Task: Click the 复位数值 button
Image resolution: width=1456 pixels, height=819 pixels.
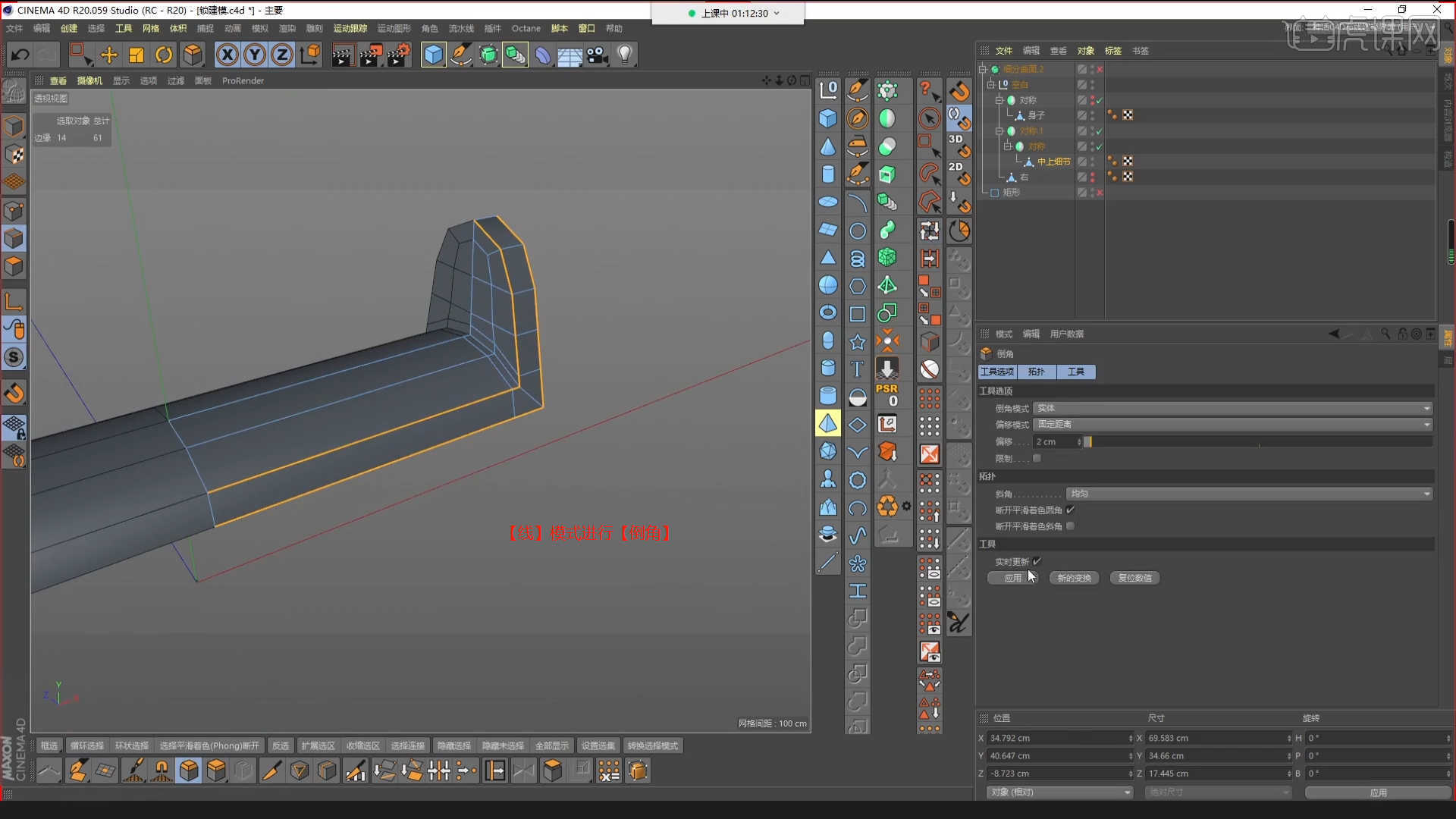Action: [x=1134, y=578]
